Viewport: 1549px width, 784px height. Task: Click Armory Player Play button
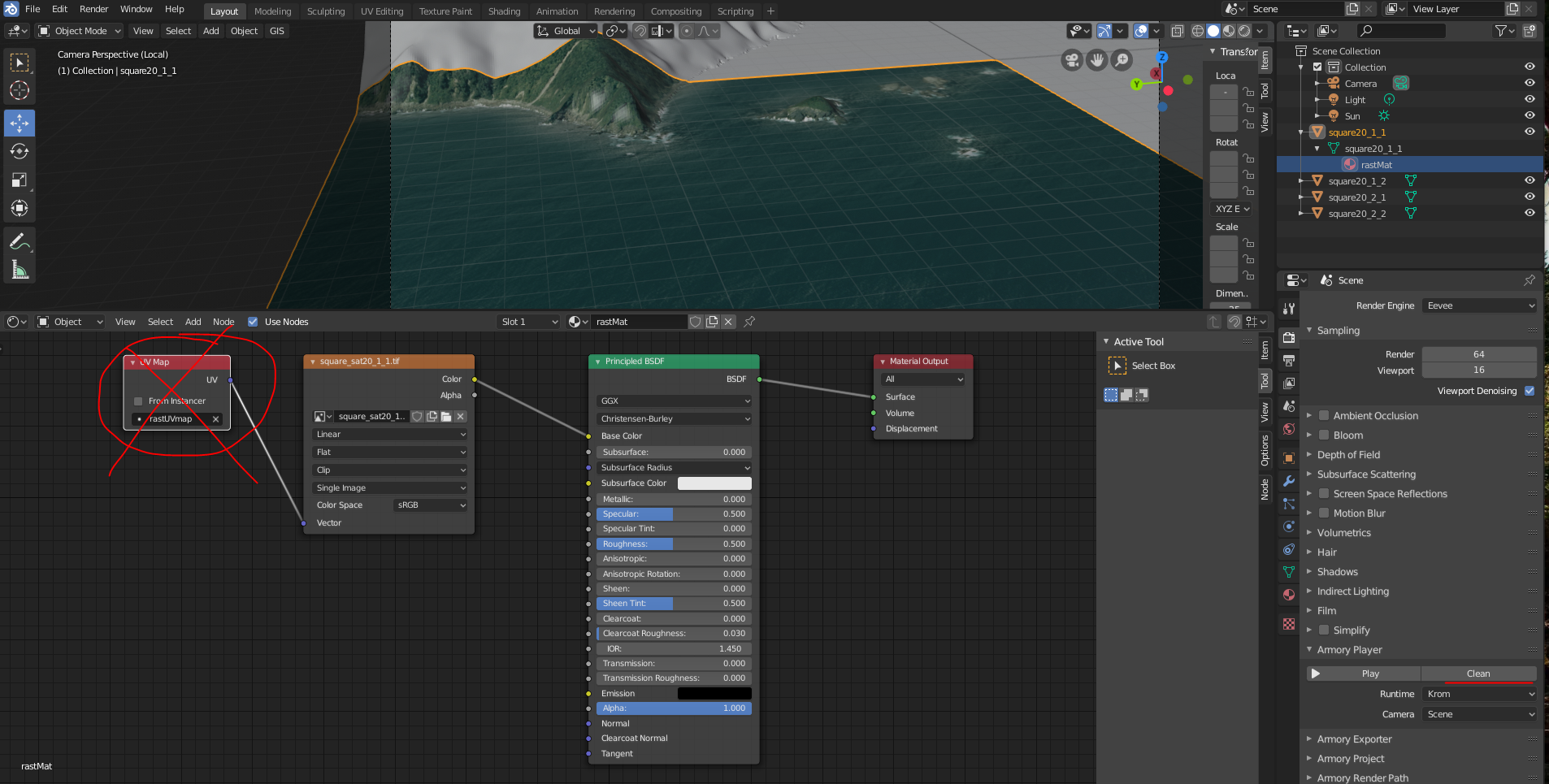pyautogui.click(x=1363, y=674)
